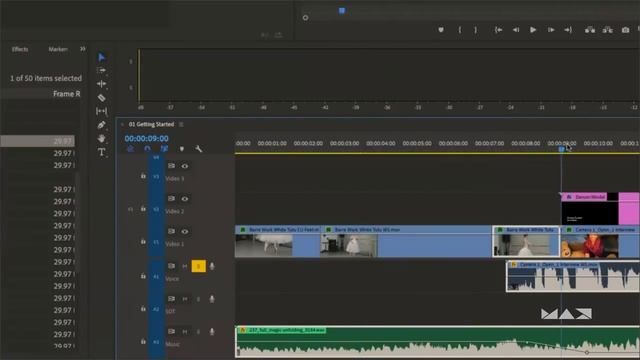640x360 pixels.
Task: Select the Track Select Forward tool
Action: [101, 70]
